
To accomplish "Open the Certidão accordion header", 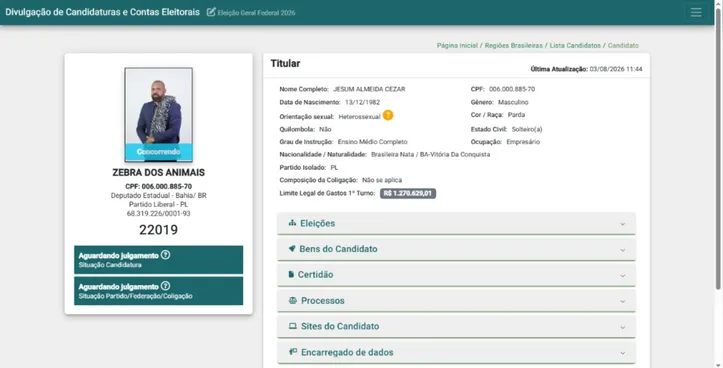I will pyautogui.click(x=456, y=275).
